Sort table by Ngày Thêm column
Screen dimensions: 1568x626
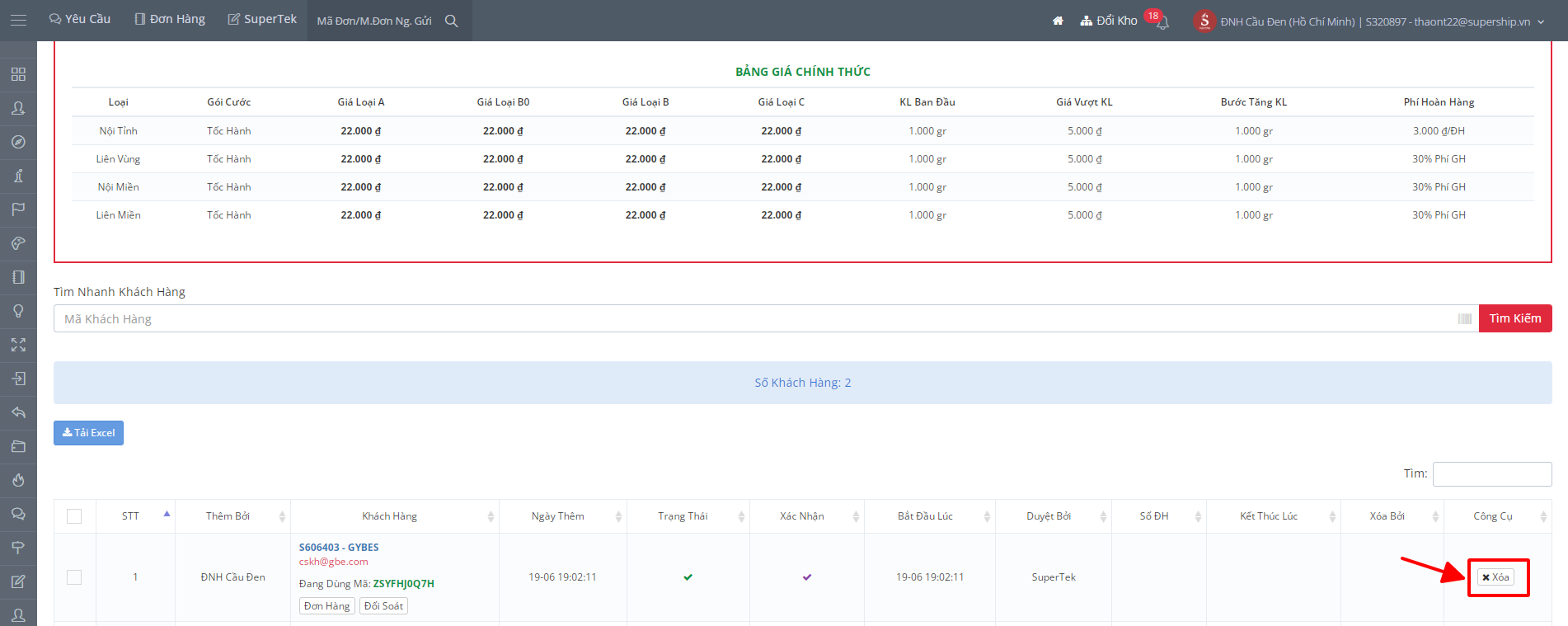pos(563,516)
